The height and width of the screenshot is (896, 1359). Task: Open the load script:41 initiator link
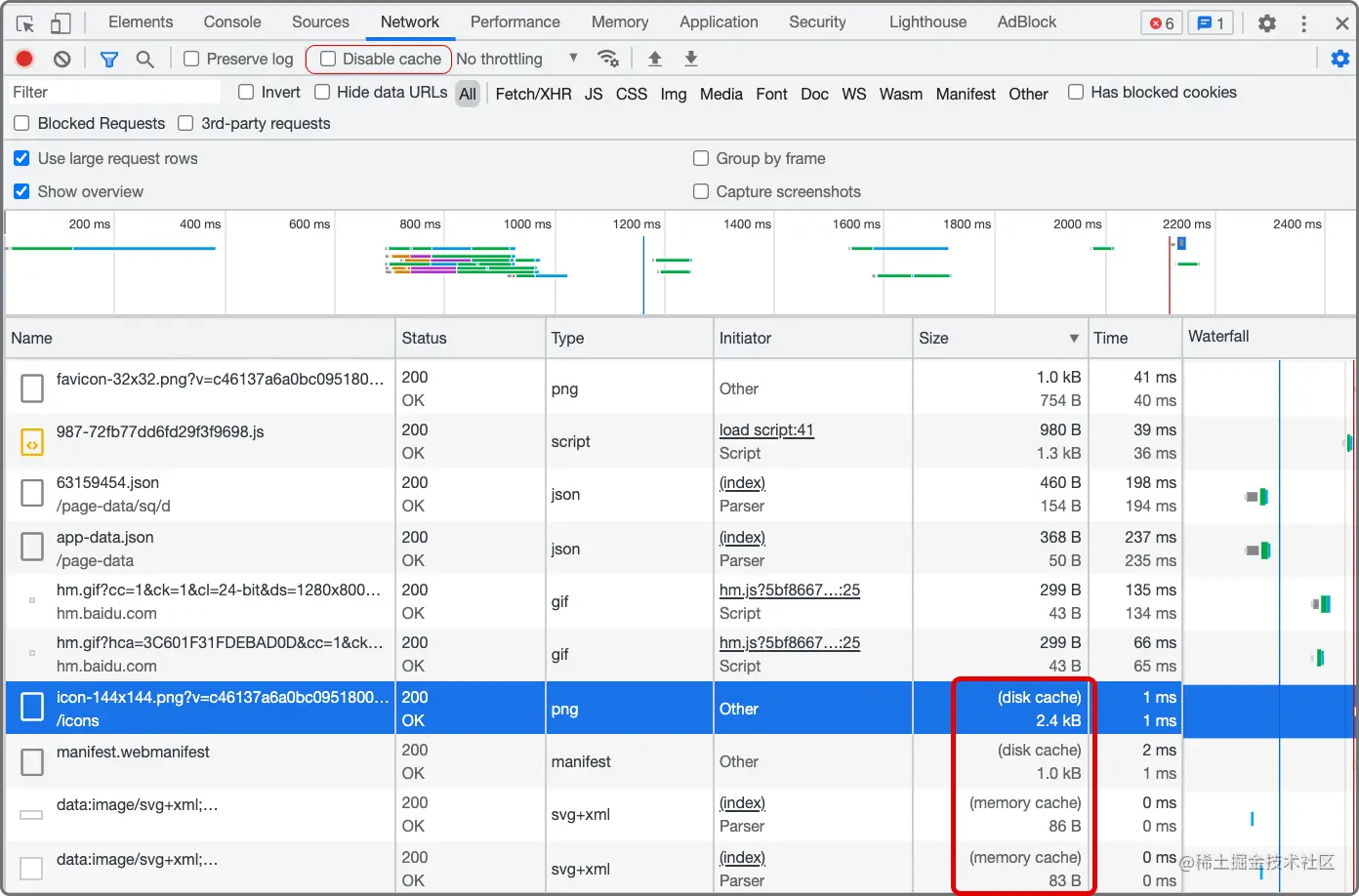pos(766,429)
